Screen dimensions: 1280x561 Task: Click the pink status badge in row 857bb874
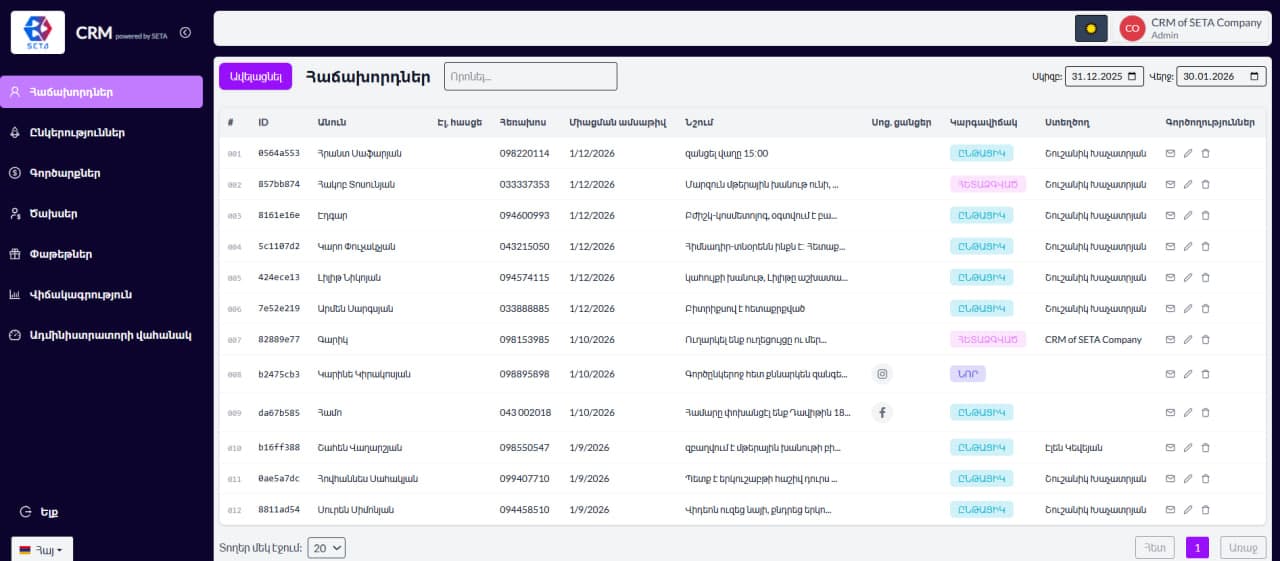[989, 184]
